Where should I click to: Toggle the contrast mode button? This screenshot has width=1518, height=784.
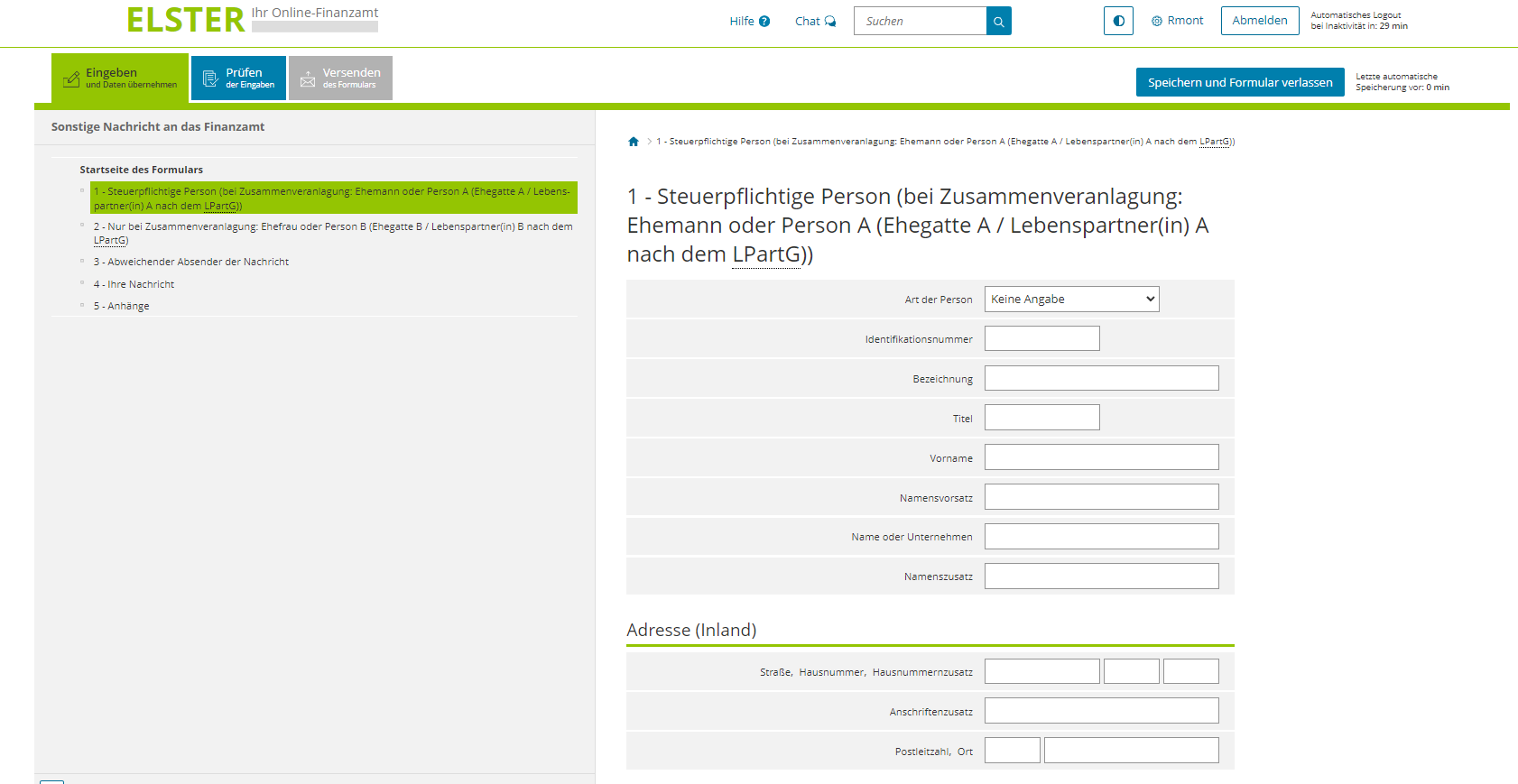click(1118, 21)
